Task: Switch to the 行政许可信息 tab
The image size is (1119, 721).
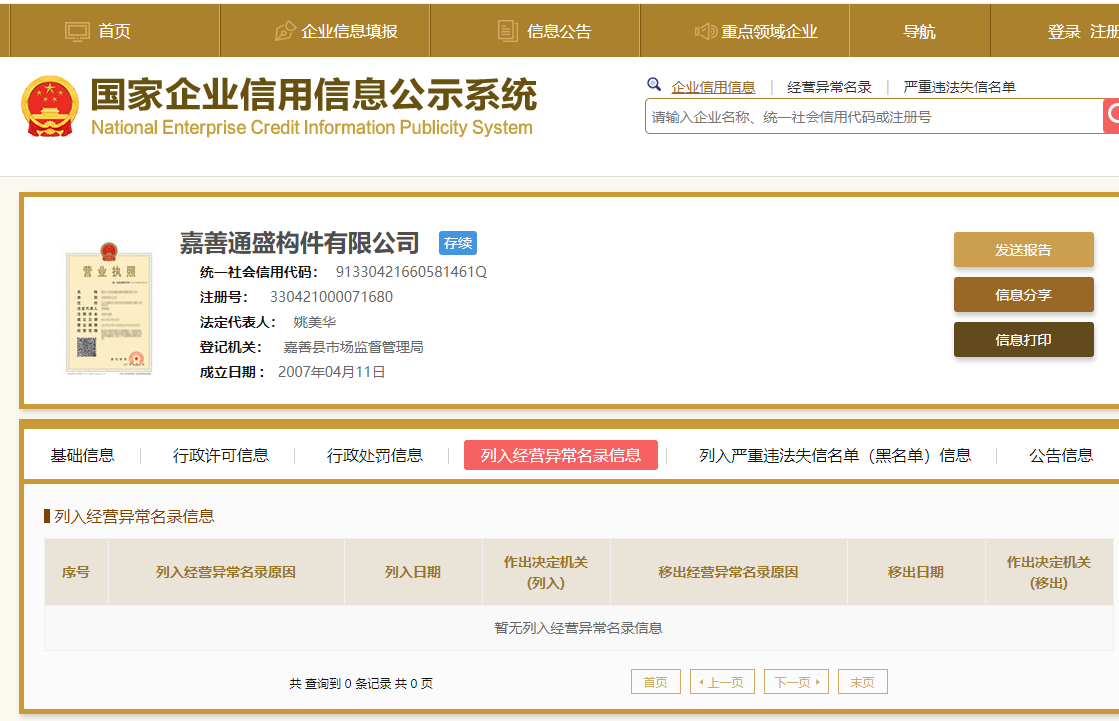Action: coord(221,455)
